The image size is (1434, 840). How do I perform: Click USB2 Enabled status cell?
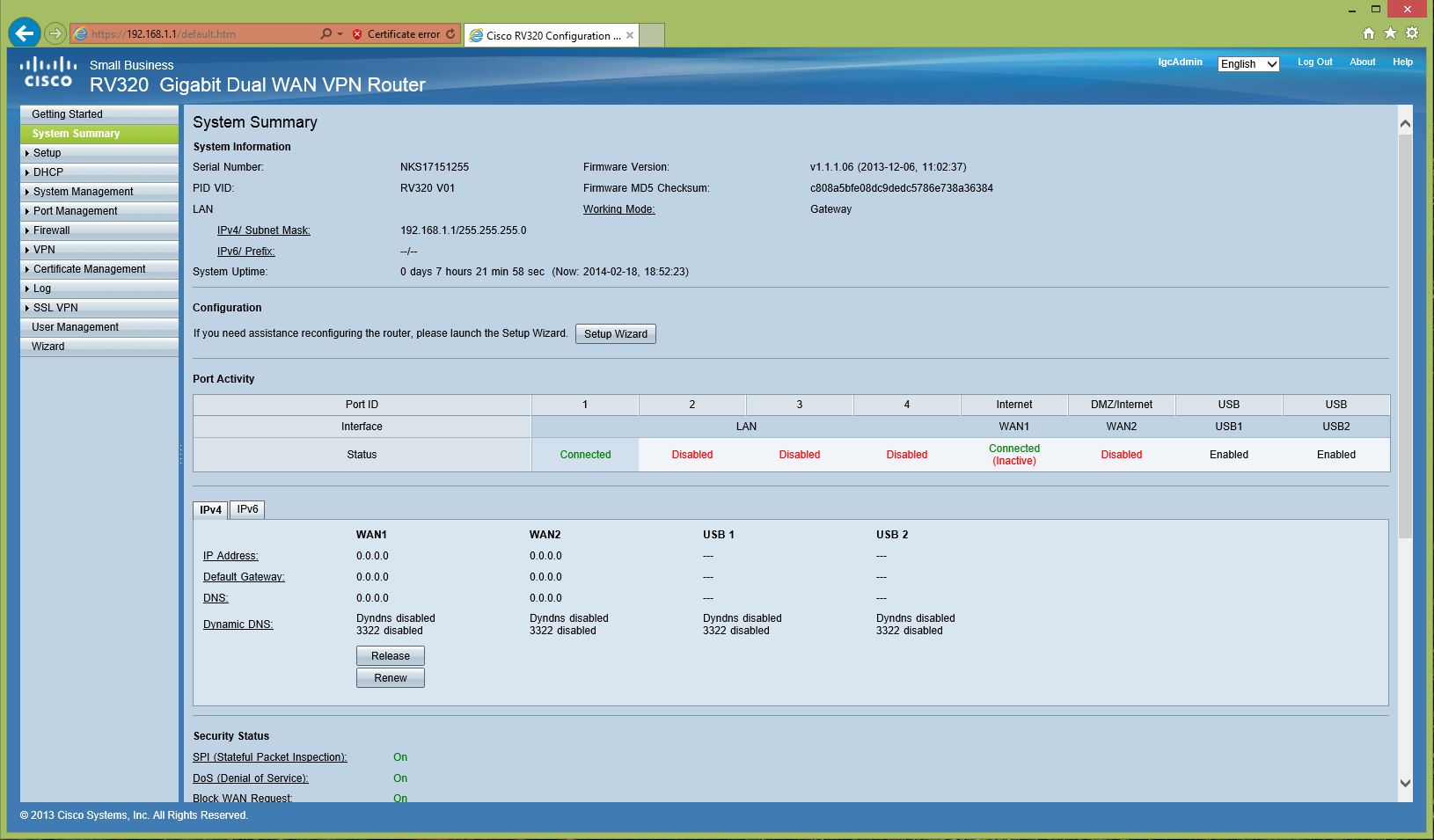click(x=1336, y=455)
